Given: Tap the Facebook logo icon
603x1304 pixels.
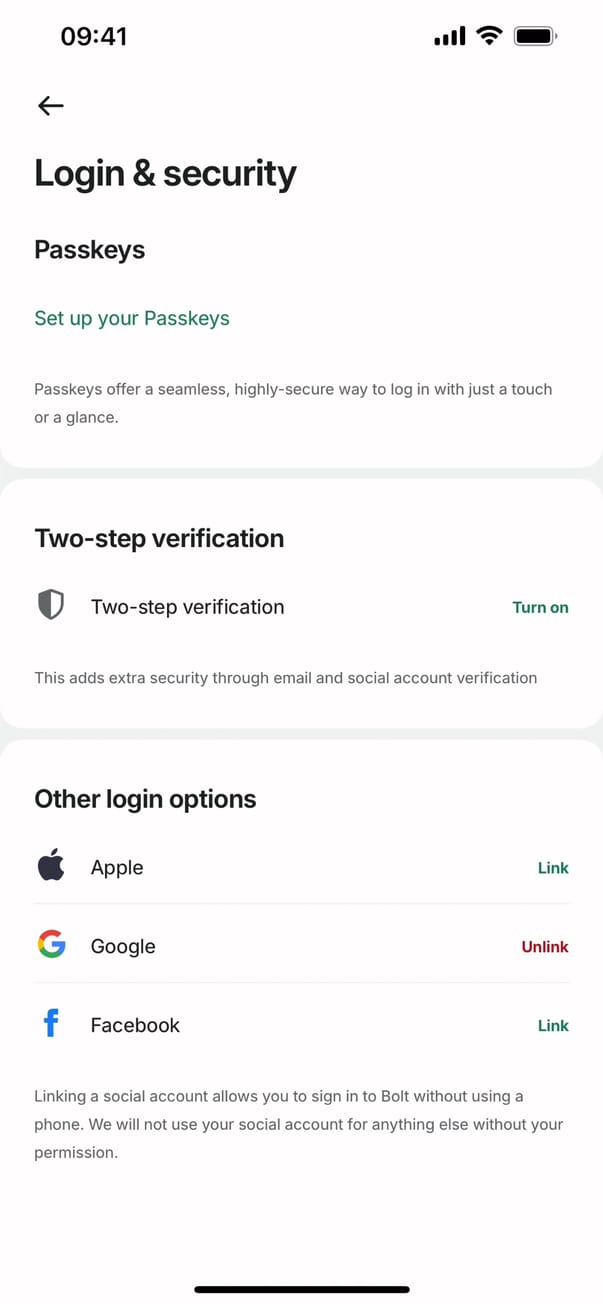Looking at the screenshot, I should tap(51, 1024).
